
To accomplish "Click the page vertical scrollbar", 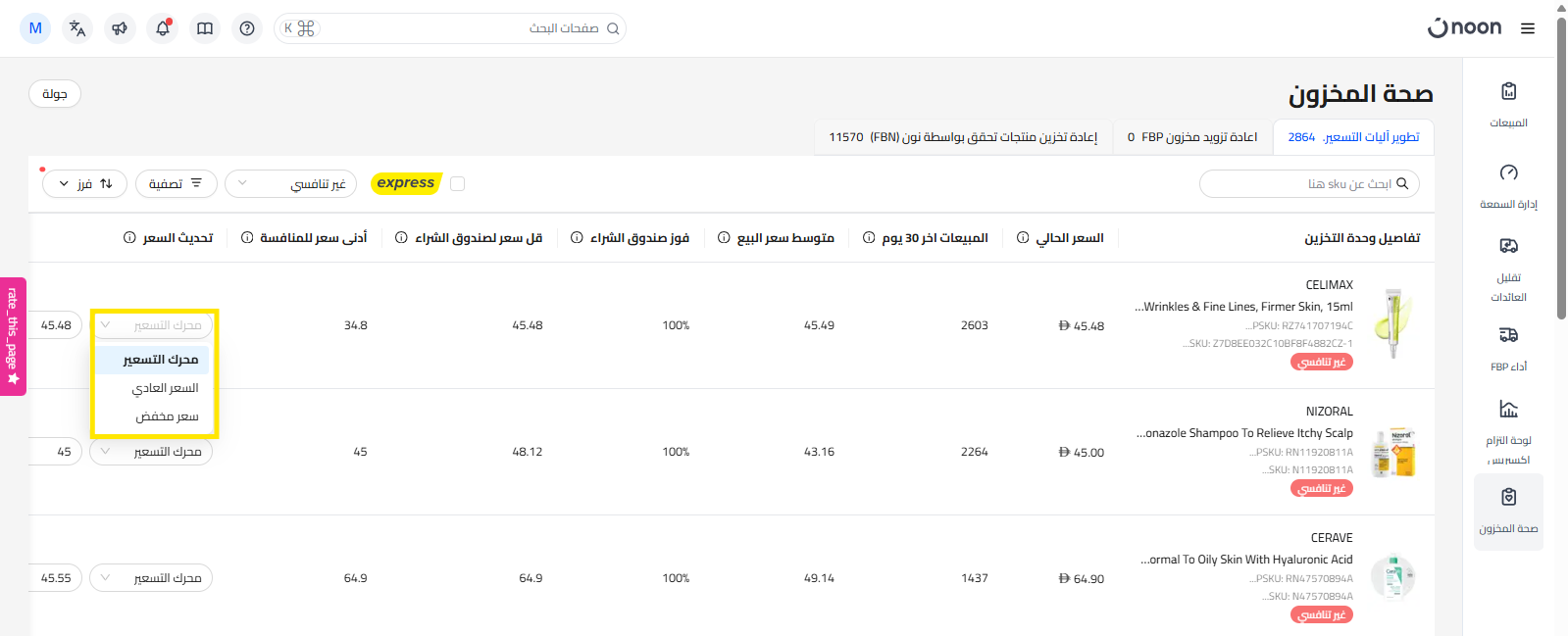I will tap(1561, 167).
